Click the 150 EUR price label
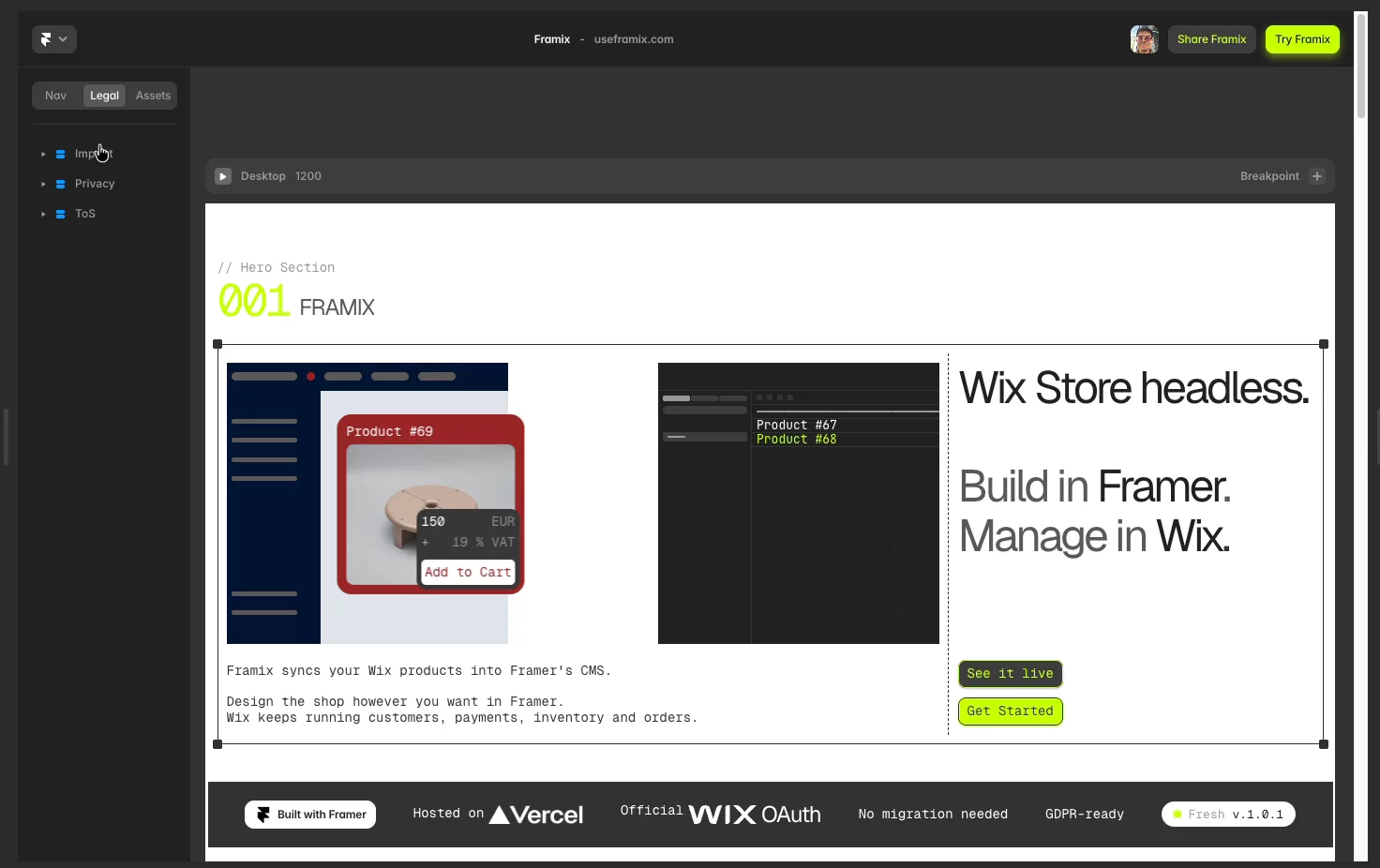The image size is (1380, 868). click(468, 521)
